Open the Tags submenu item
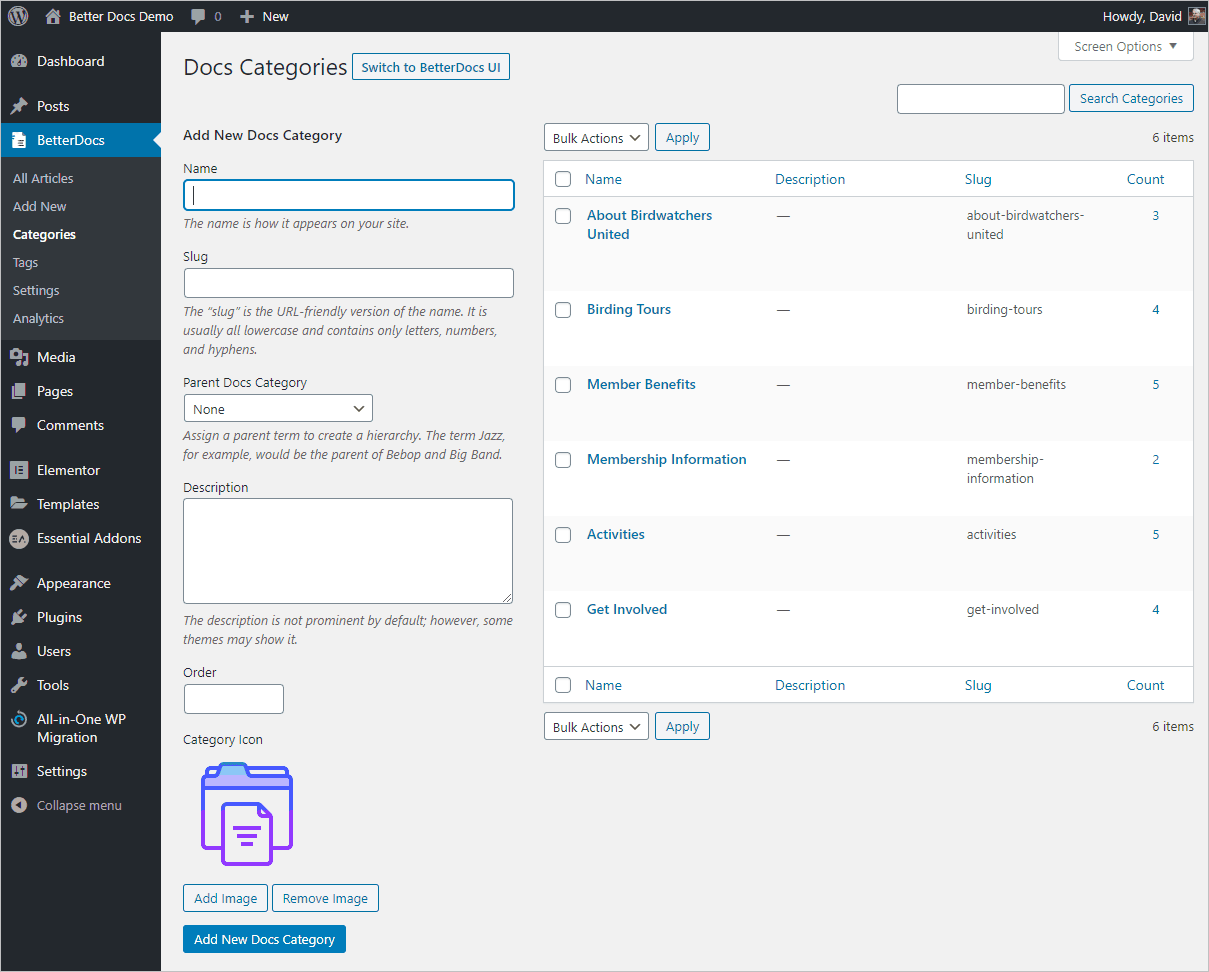Screen dimensions: 1209x972 [26, 262]
